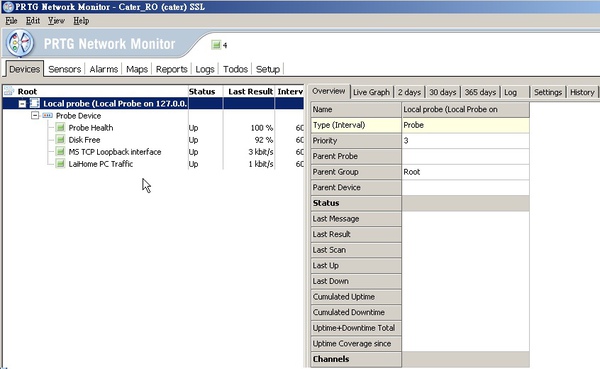Open the Todos tab

(235, 69)
